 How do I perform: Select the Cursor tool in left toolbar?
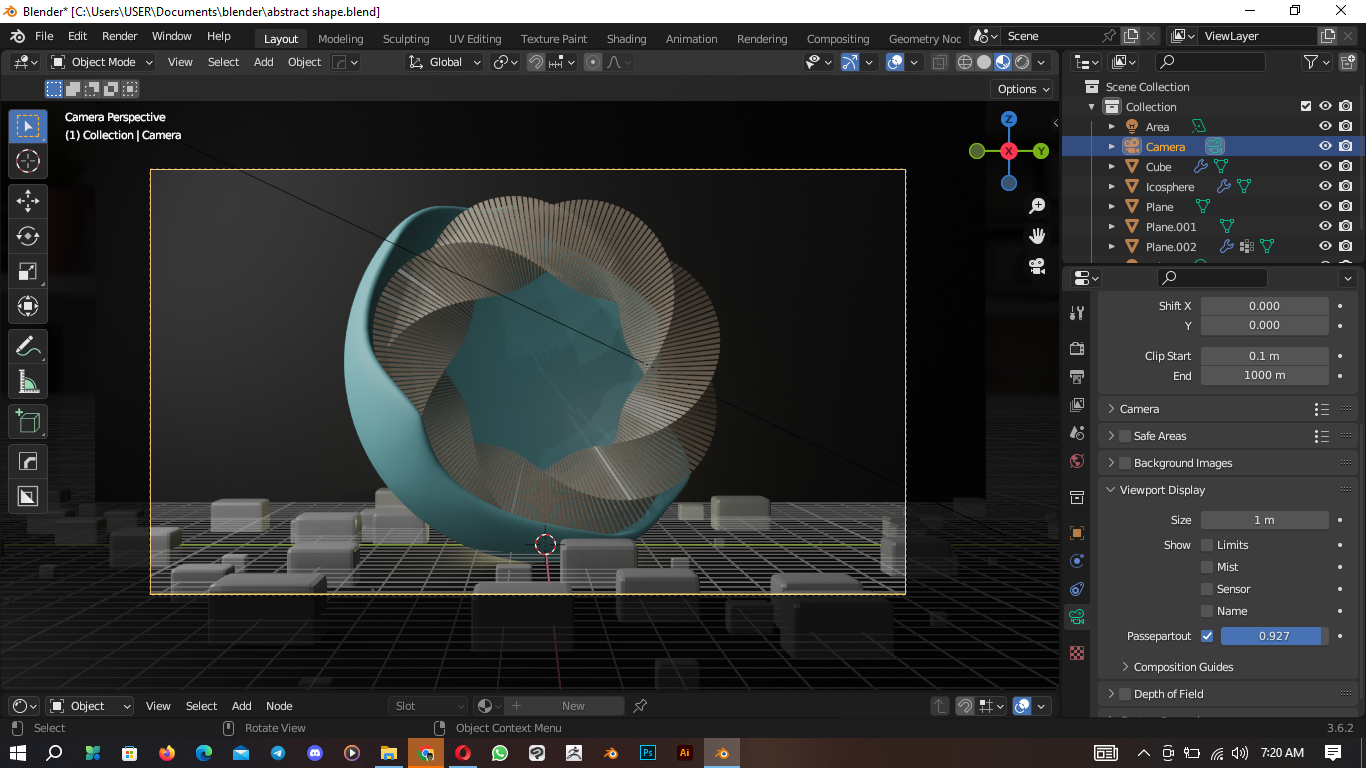(28, 161)
